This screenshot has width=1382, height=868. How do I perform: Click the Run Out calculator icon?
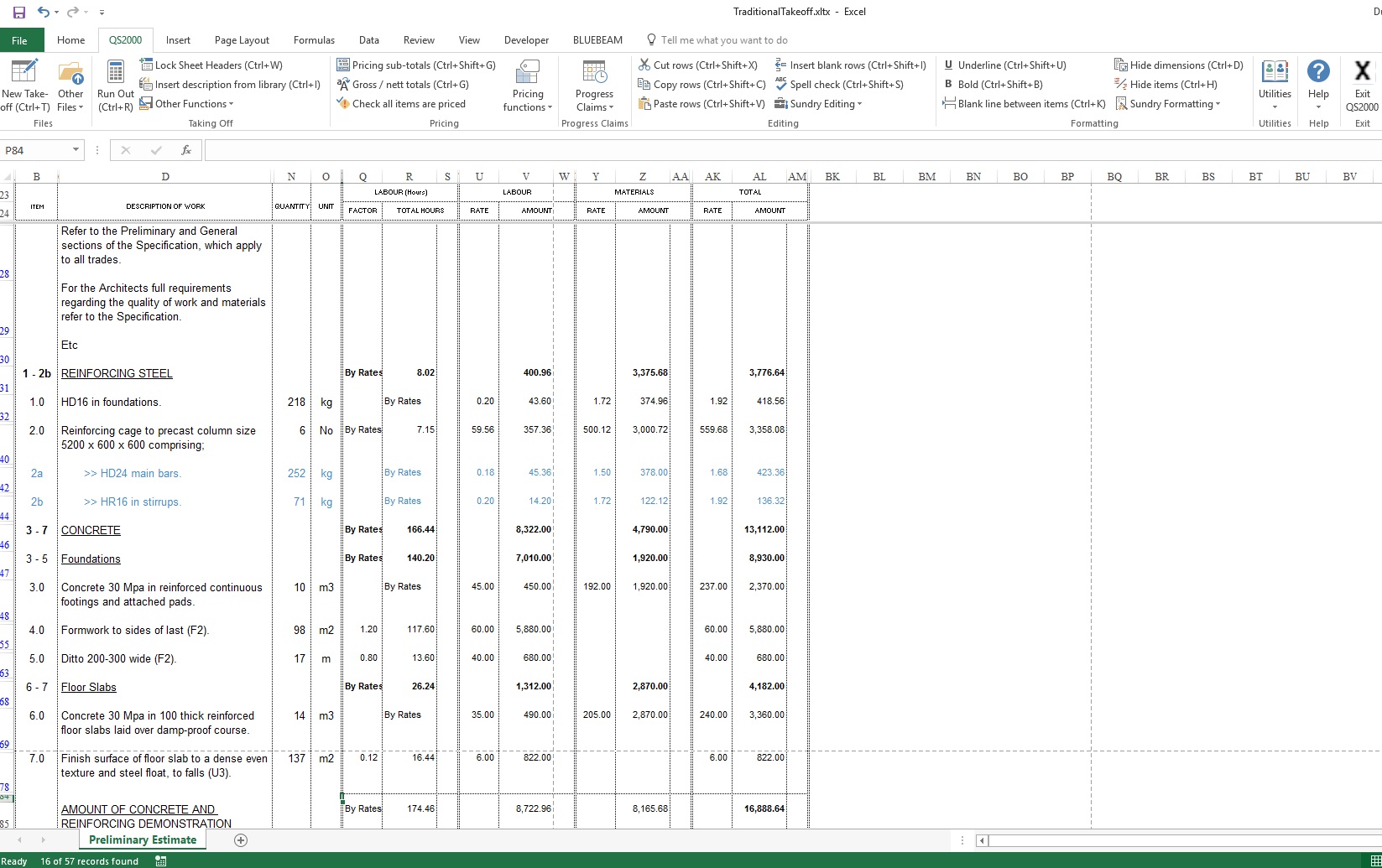[x=116, y=72]
